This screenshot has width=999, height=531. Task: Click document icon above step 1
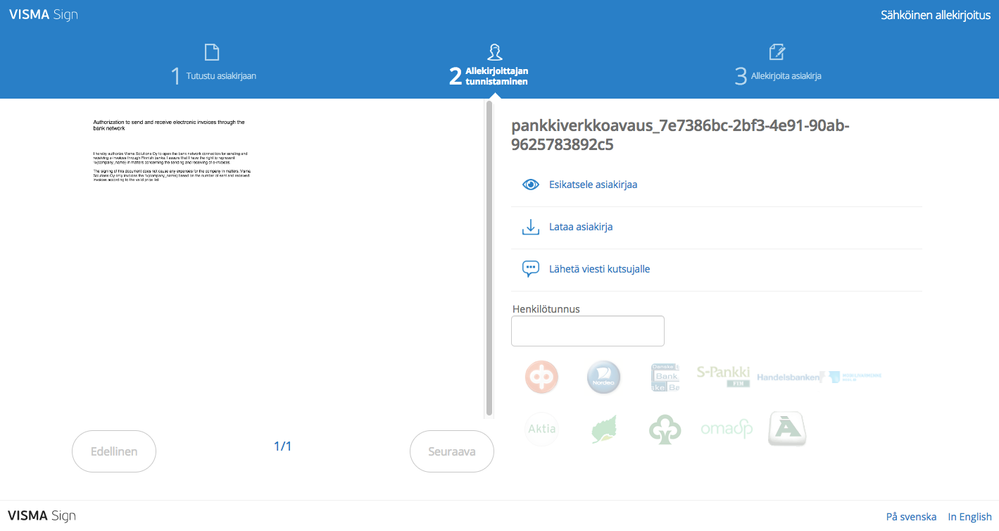tap(212, 52)
